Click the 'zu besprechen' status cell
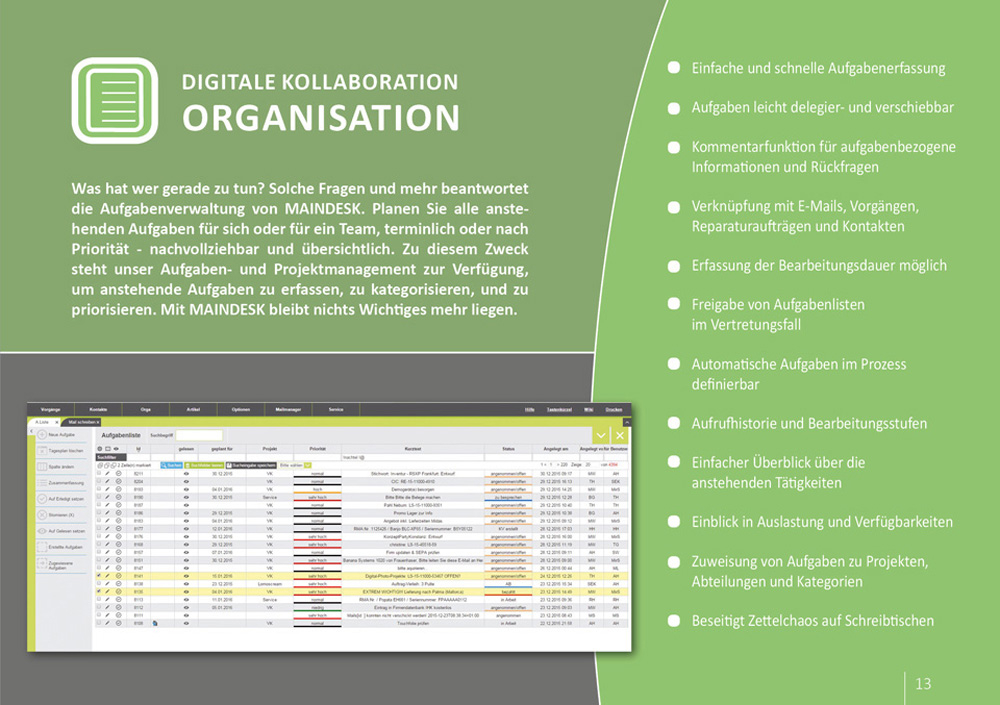This screenshot has width=1000, height=705. (508, 497)
